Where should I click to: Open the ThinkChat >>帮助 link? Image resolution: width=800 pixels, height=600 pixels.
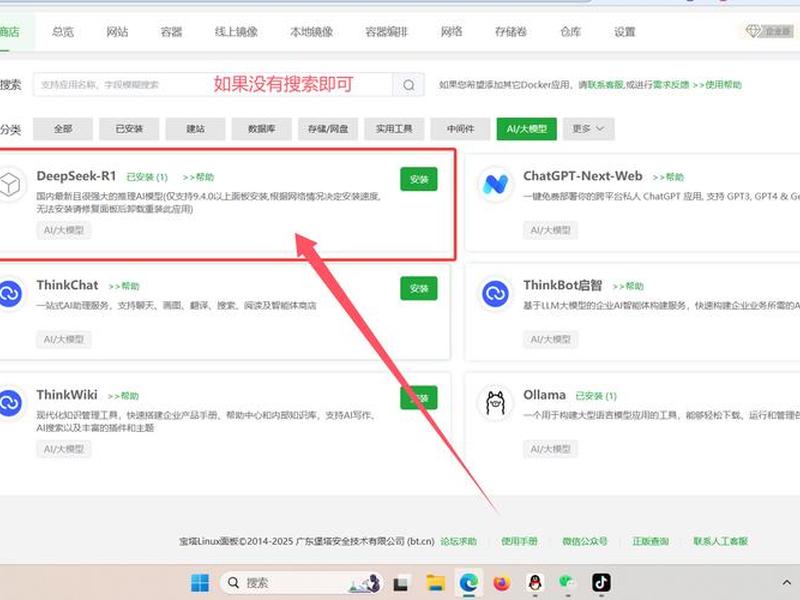(x=123, y=286)
